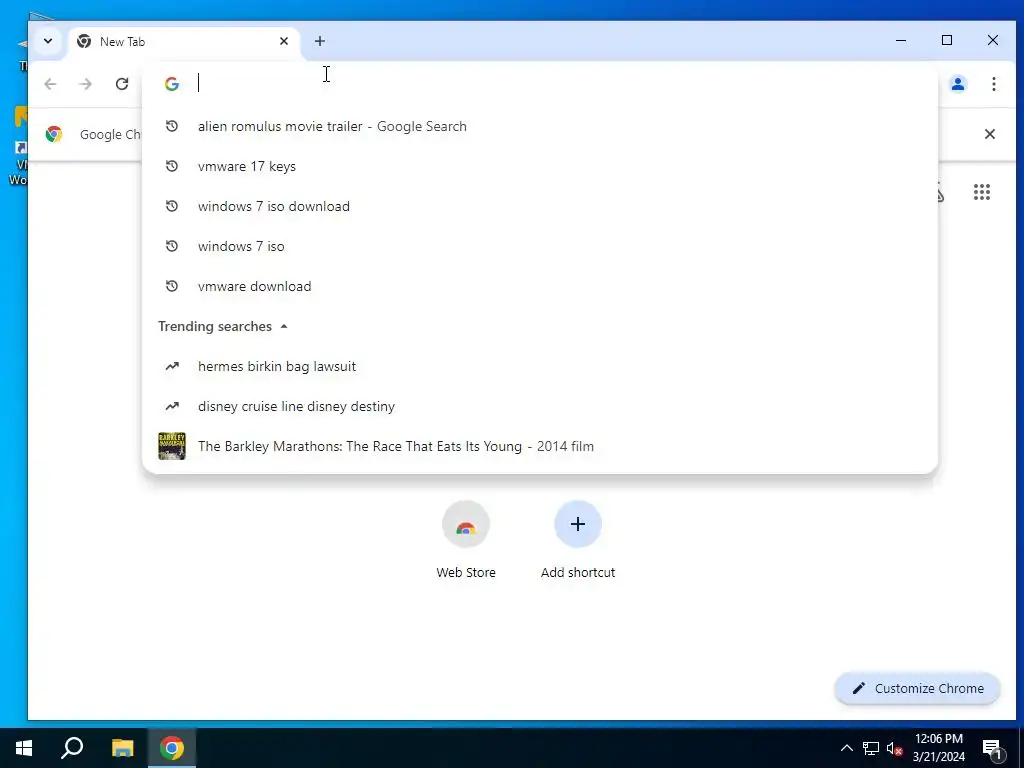Open the taskbar clock showing 12:06 PM
The height and width of the screenshot is (768, 1024).
tap(938, 748)
